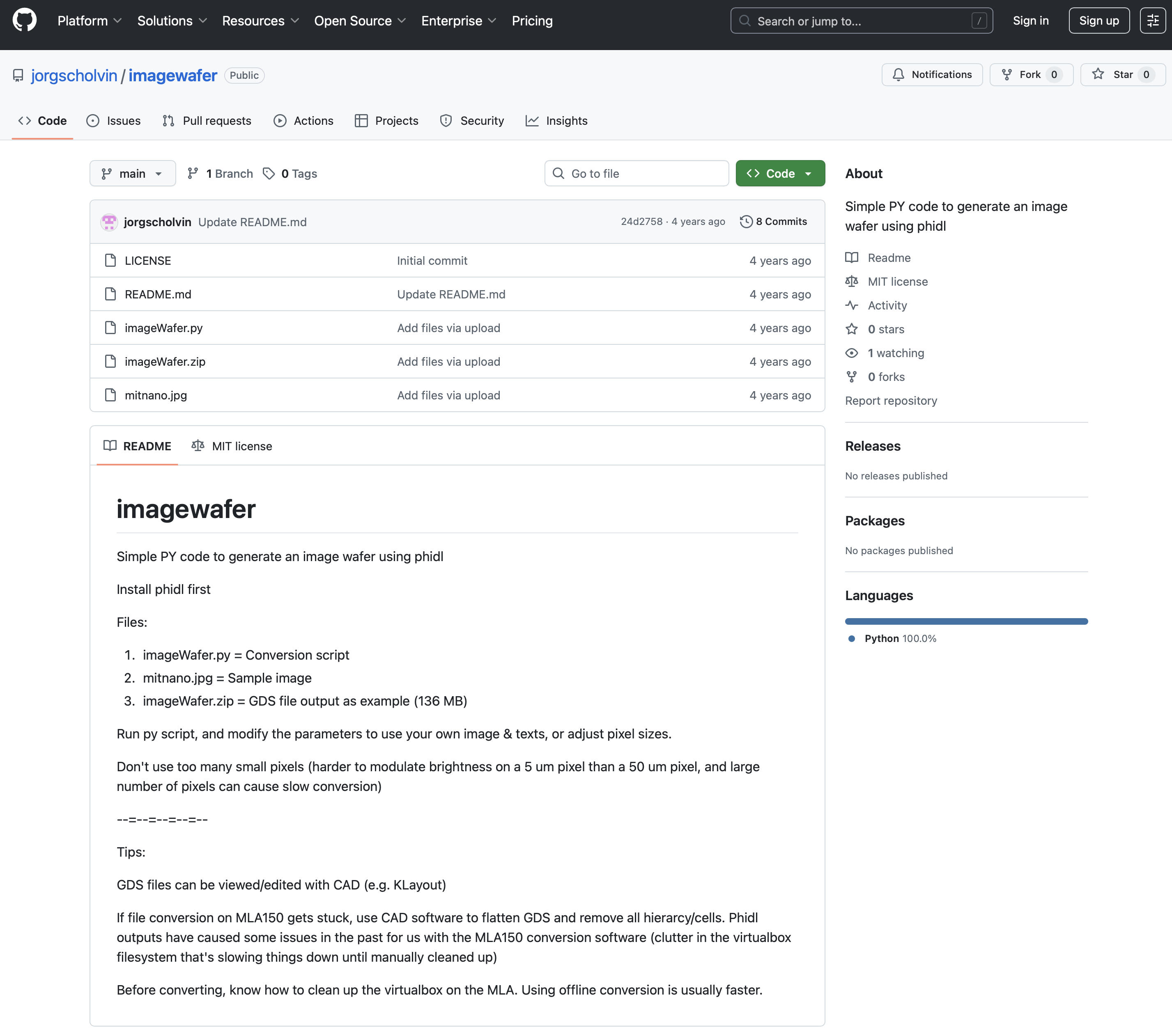1172x1036 pixels.
Task: Expand the main branch dropdown
Action: click(x=133, y=174)
